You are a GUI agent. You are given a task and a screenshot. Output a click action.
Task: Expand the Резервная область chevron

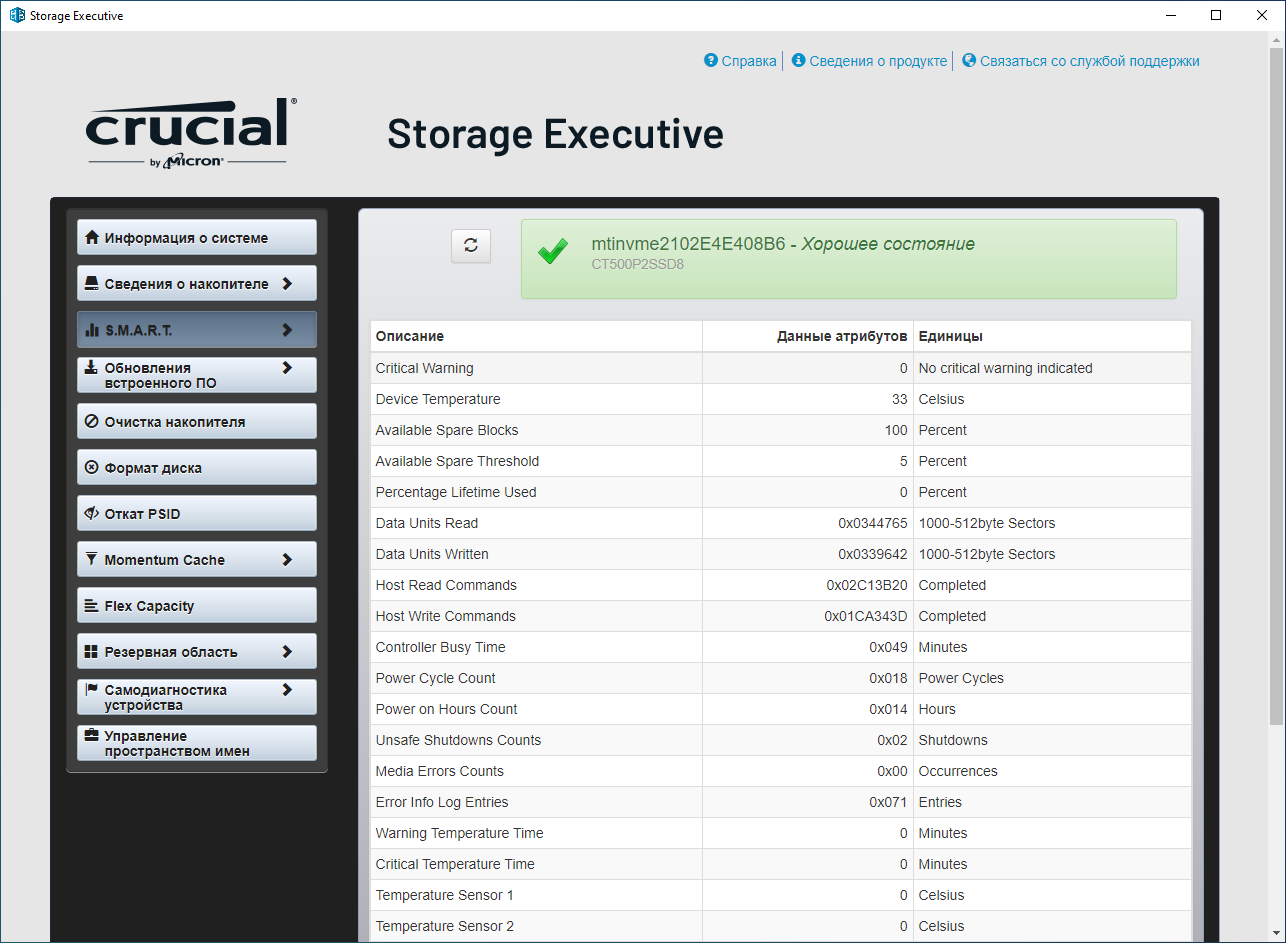coord(287,652)
